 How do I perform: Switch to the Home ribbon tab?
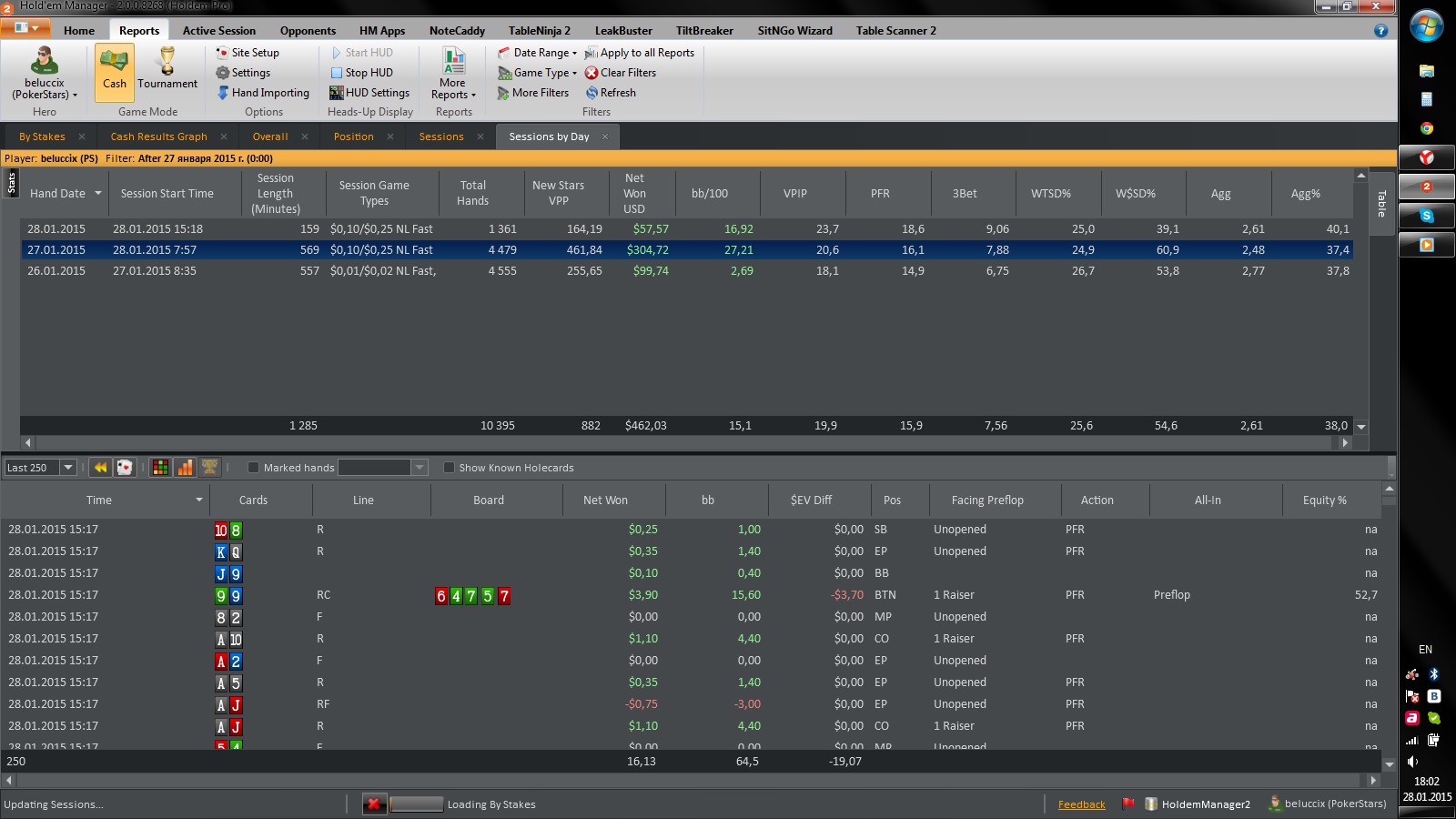pos(79,31)
